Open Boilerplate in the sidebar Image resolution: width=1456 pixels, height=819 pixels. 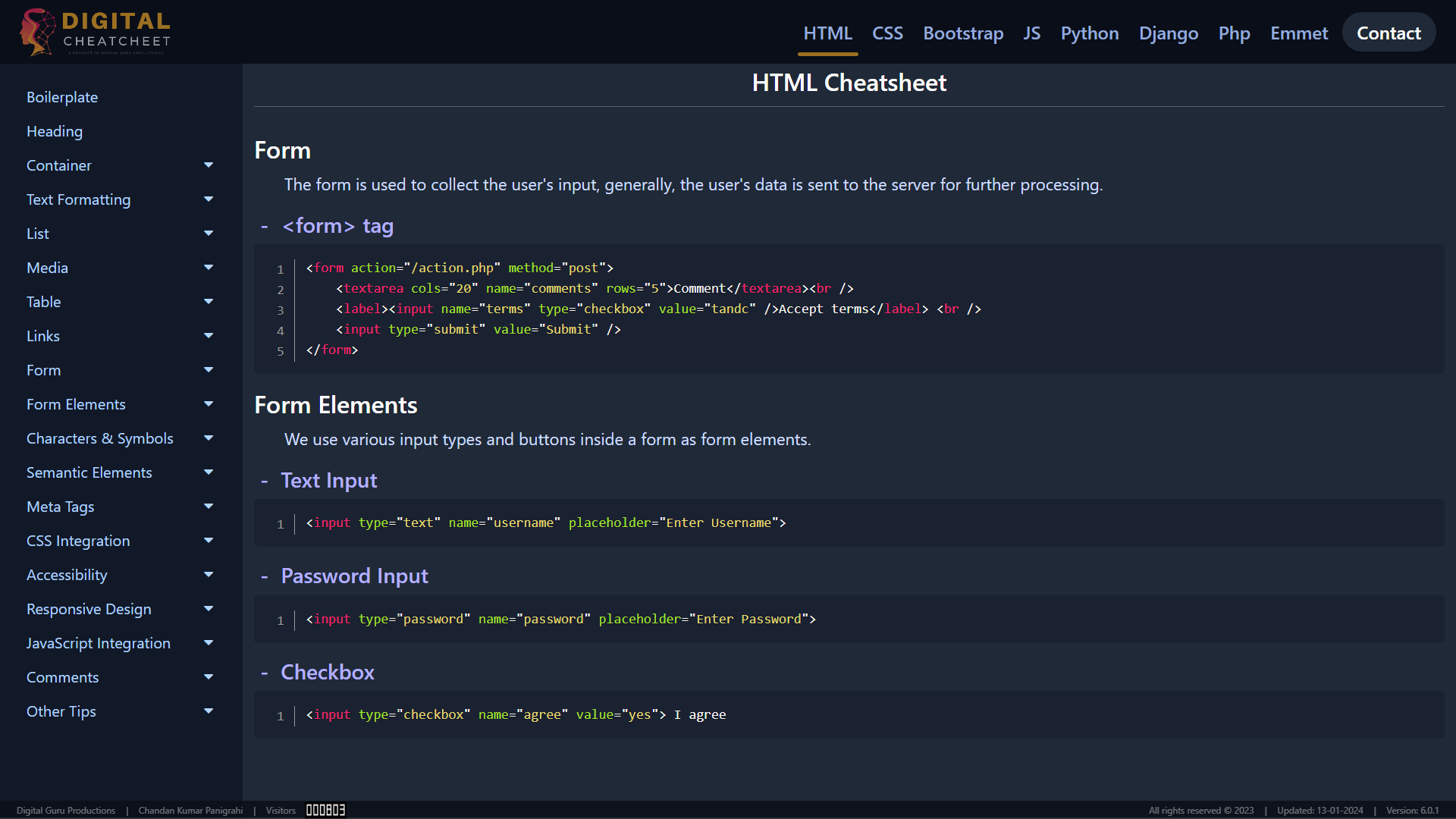click(62, 97)
